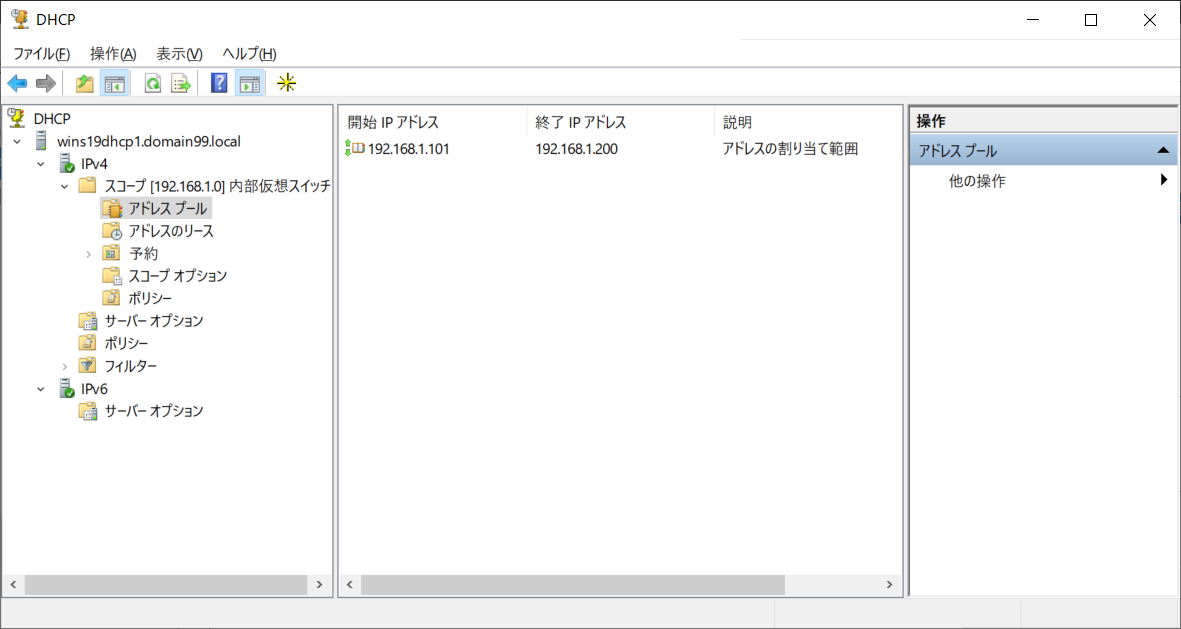
Task: Expand the 予約 tree node
Action: 88,255
